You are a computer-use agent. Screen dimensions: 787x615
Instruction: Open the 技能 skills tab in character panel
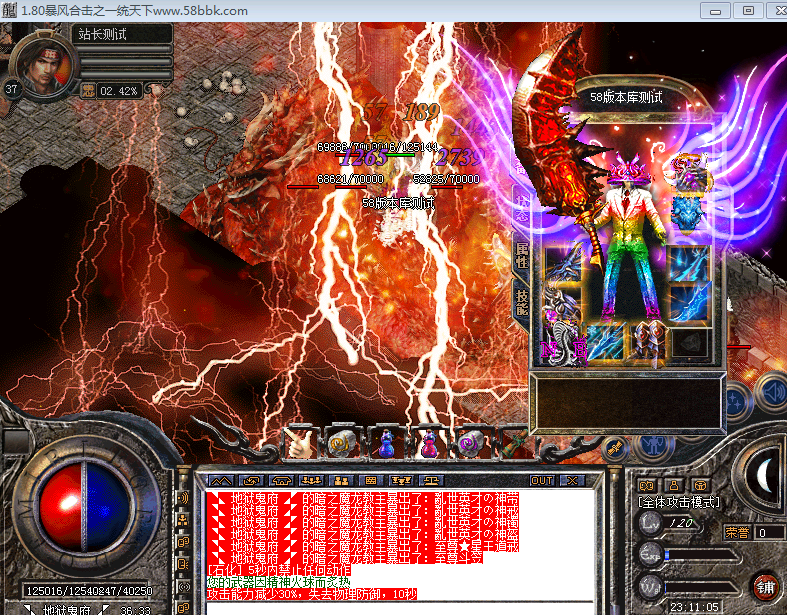point(522,302)
